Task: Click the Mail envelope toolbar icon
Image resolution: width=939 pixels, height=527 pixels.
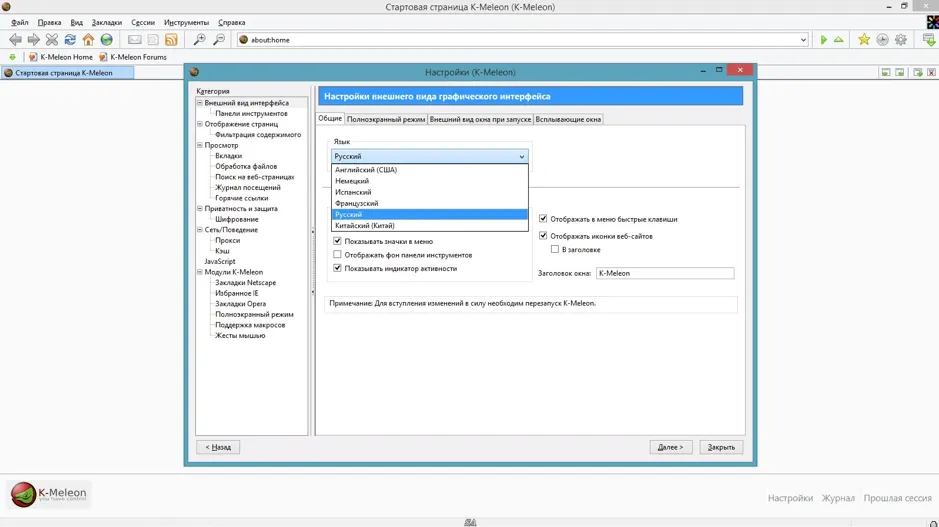Action: 135,40
